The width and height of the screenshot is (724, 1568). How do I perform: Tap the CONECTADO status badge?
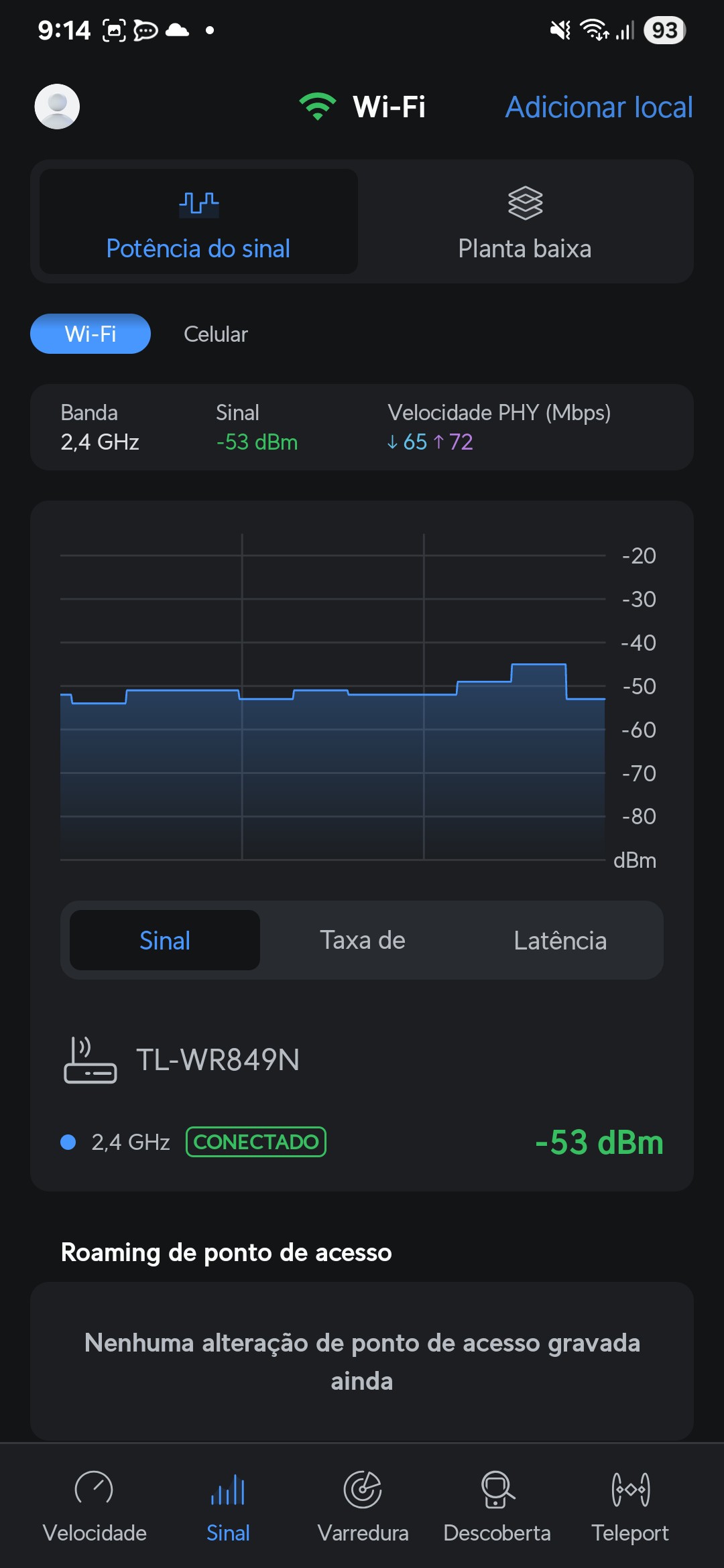[255, 1142]
